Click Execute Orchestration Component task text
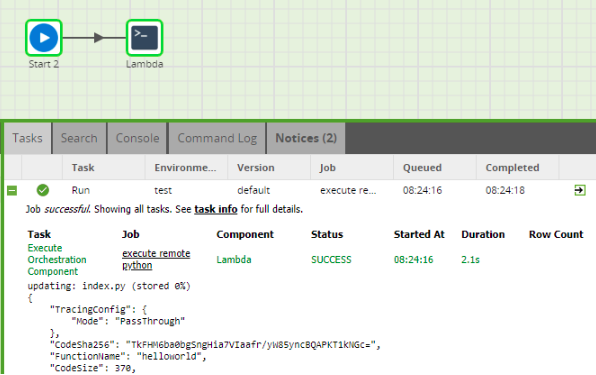 pyautogui.click(x=57, y=259)
